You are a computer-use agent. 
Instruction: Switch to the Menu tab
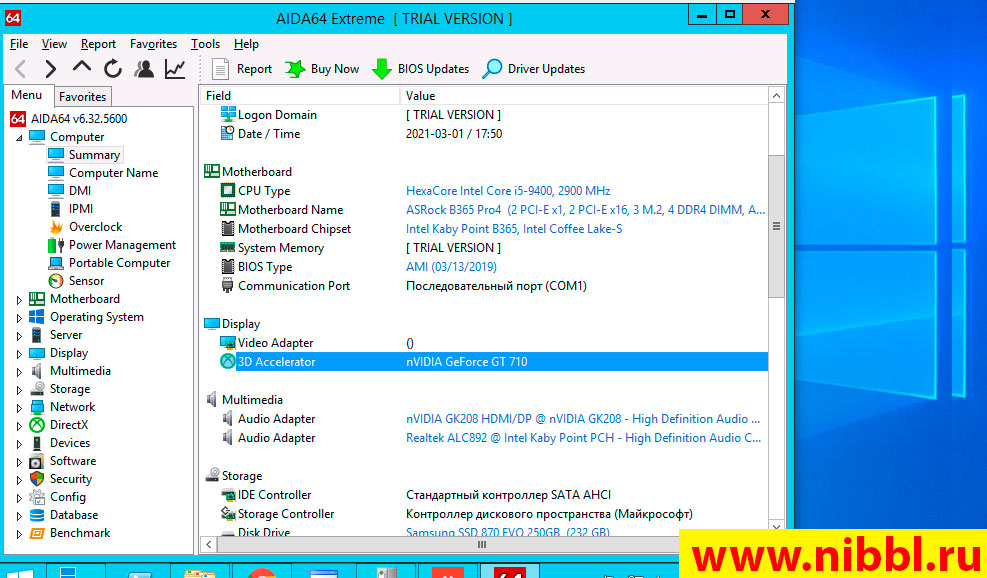(x=26, y=95)
